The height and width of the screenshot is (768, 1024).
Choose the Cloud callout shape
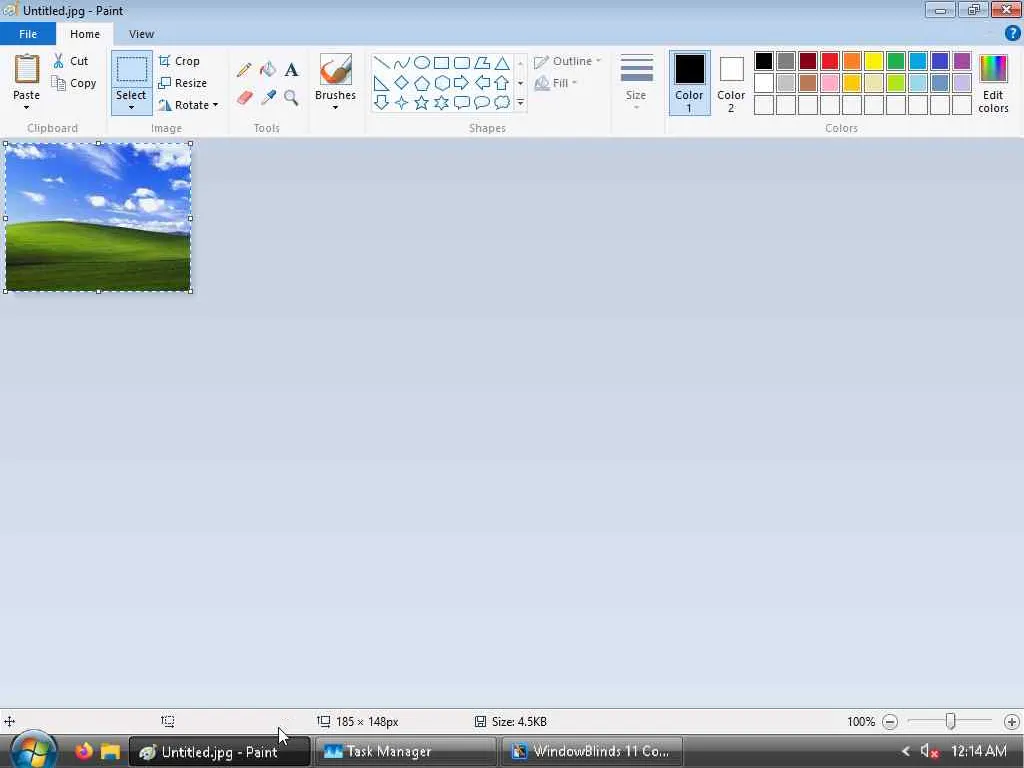point(502,103)
